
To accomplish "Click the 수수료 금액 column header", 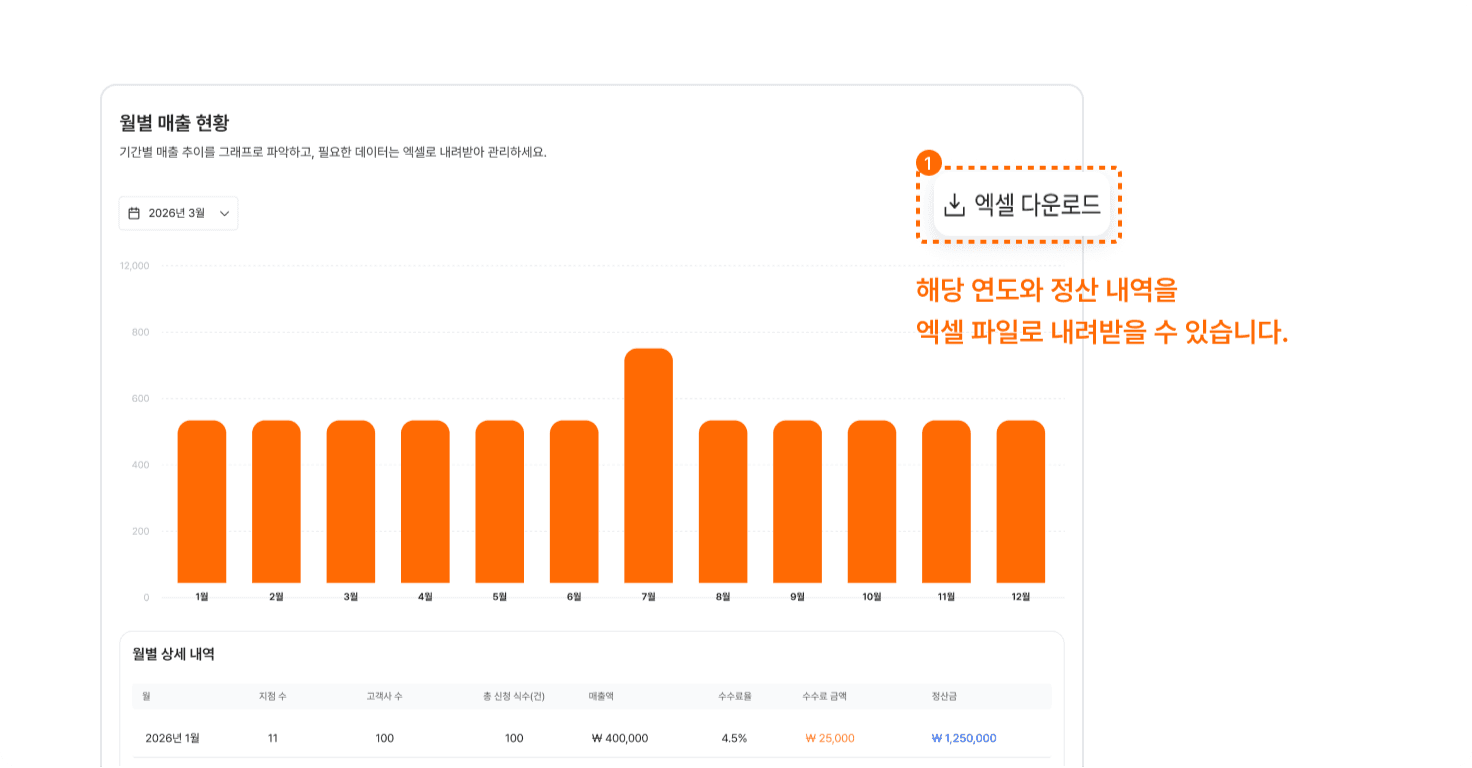I will click(x=824, y=696).
